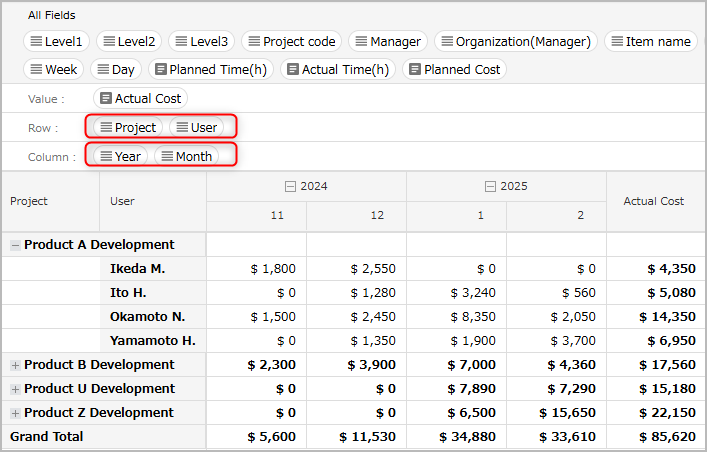This screenshot has width=707, height=452.
Task: Click the $ 6,950 total for Yamamoto H.
Action: coord(656,341)
